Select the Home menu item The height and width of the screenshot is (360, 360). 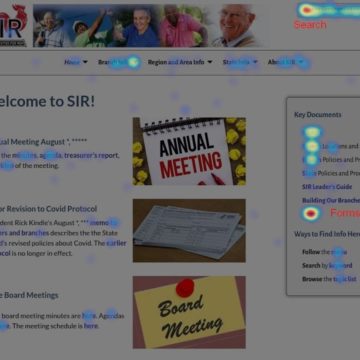(x=72, y=62)
